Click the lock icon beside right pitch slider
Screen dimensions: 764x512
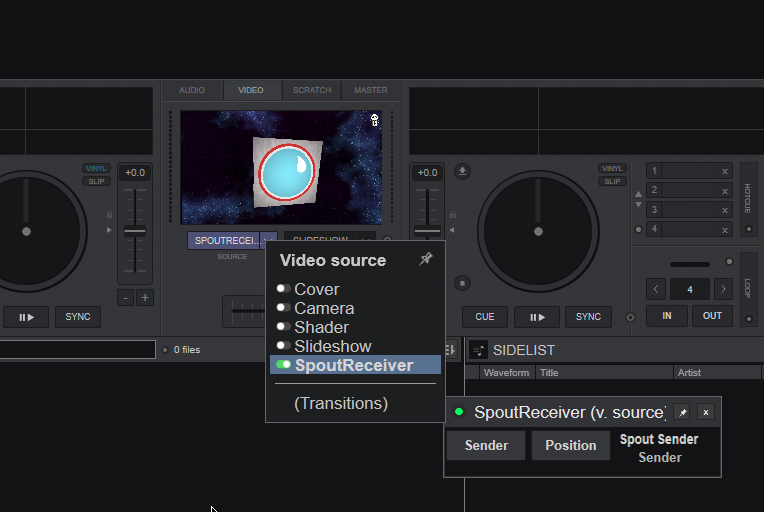point(453,214)
